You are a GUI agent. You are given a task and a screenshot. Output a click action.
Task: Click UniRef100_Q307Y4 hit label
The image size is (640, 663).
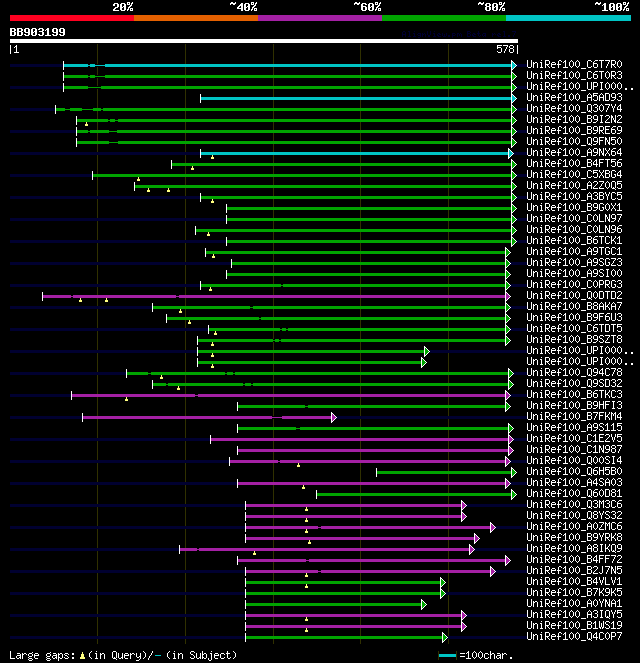(574, 108)
